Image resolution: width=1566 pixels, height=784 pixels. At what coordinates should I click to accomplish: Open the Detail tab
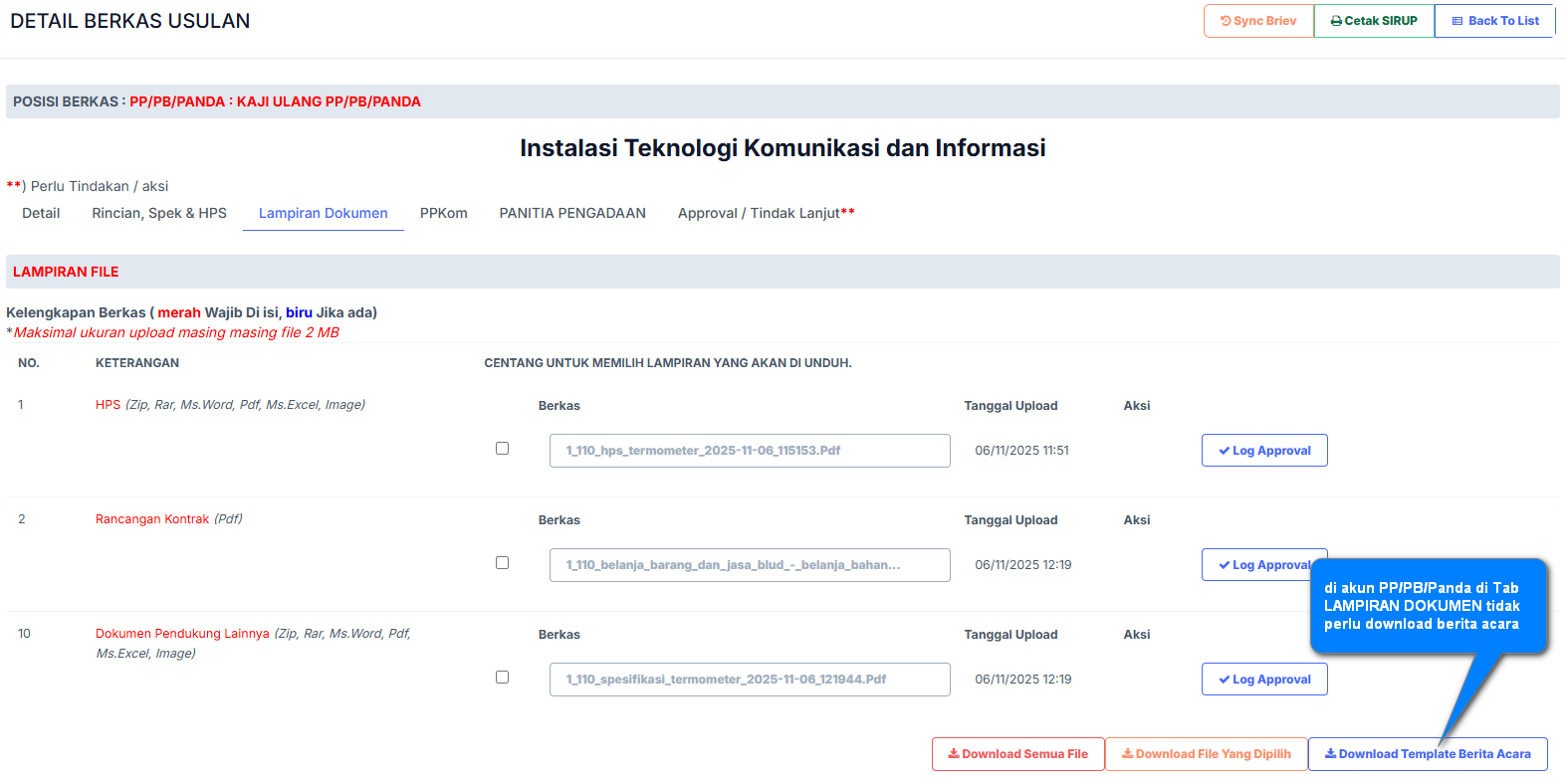[x=41, y=213]
